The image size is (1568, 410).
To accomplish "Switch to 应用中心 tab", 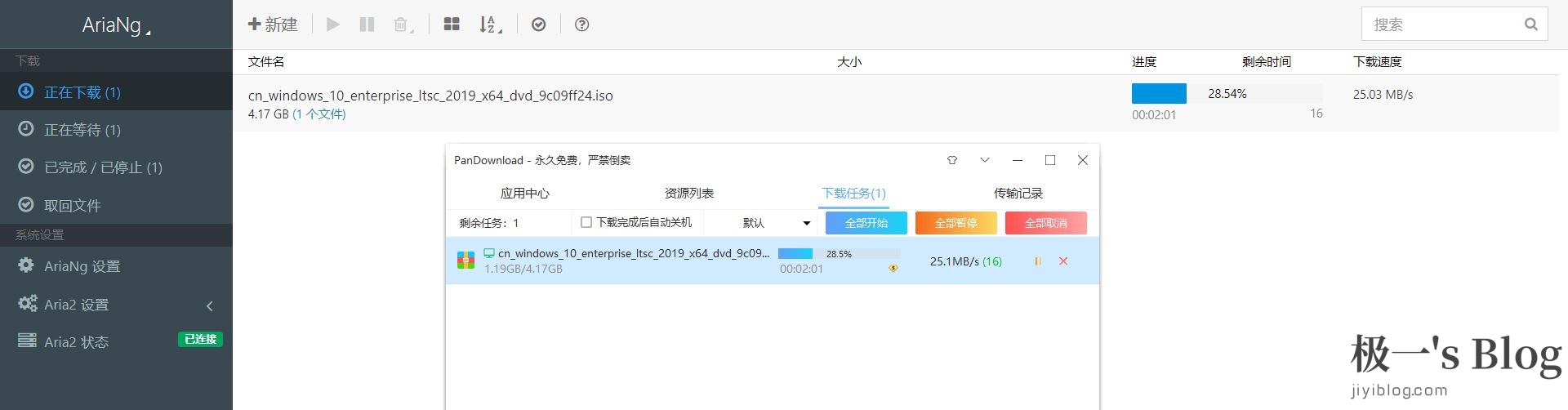I will (524, 194).
